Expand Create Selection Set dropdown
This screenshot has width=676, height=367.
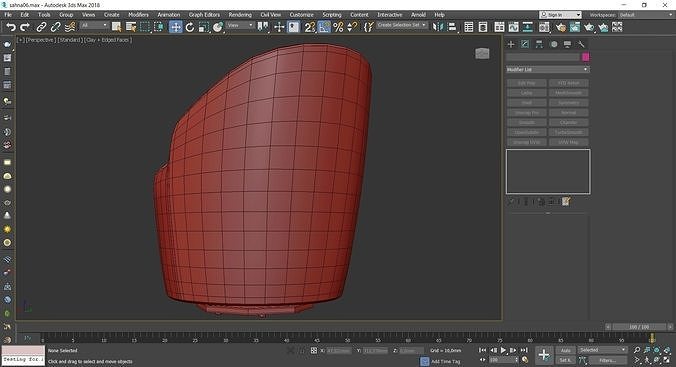tap(401, 25)
